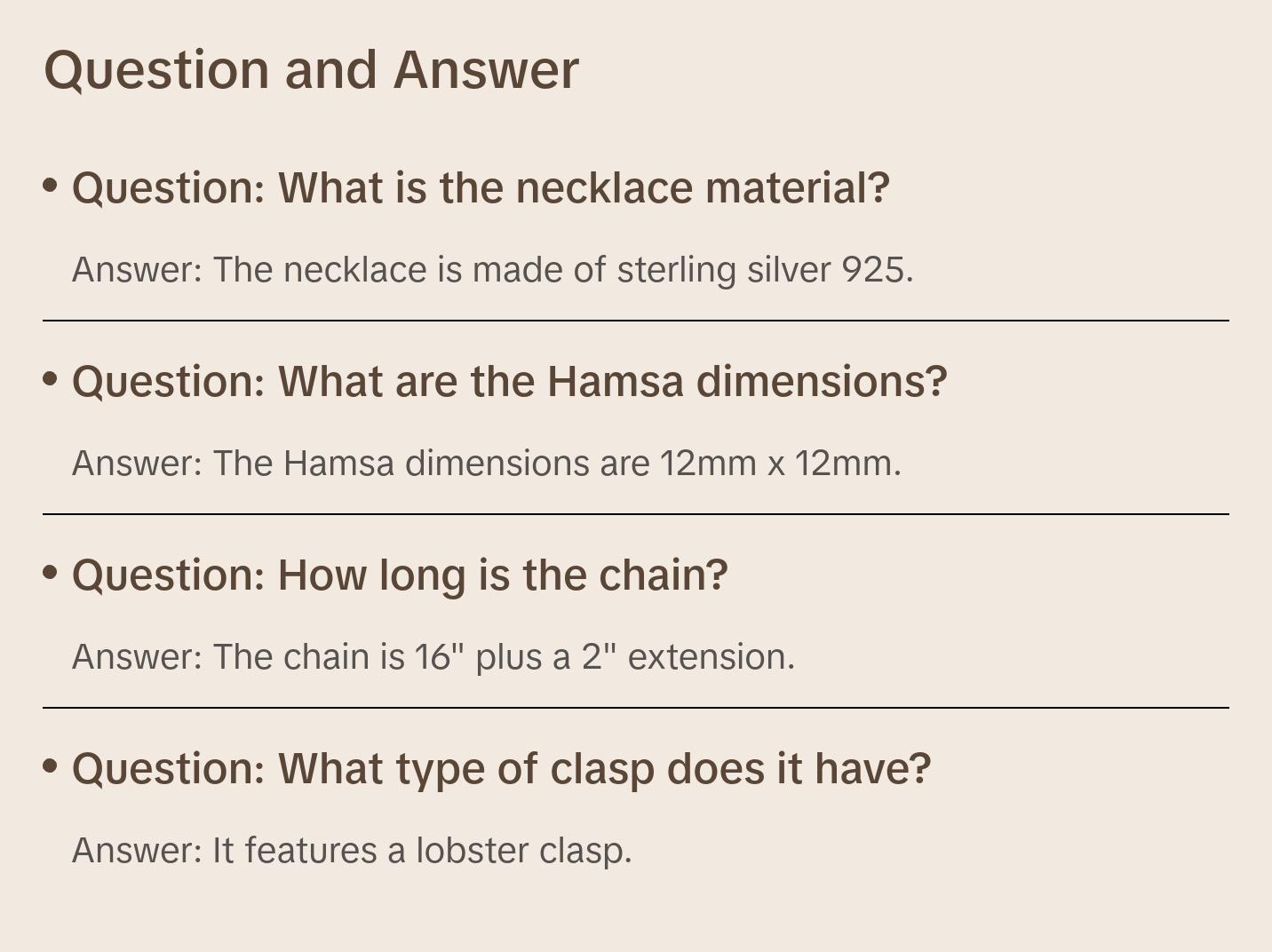This screenshot has width=1272, height=952.
Task: Click divider line below chain extension answer
Action: tap(636, 708)
